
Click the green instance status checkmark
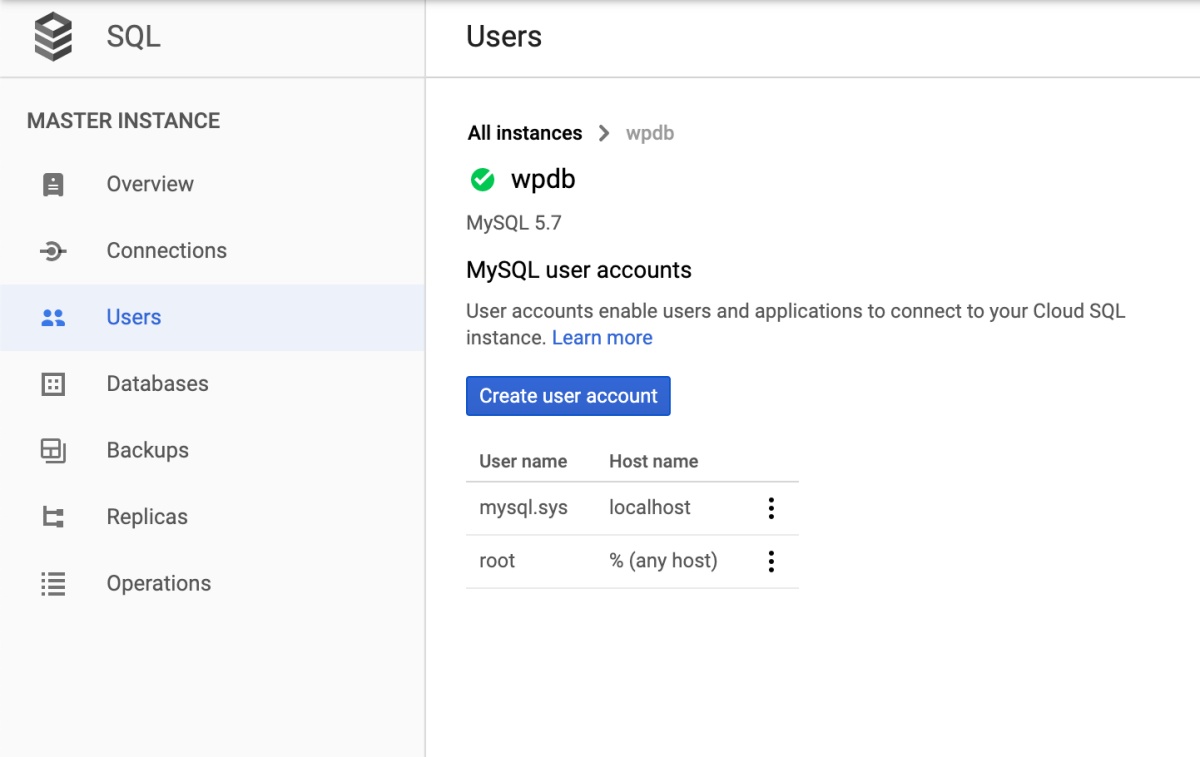(483, 179)
